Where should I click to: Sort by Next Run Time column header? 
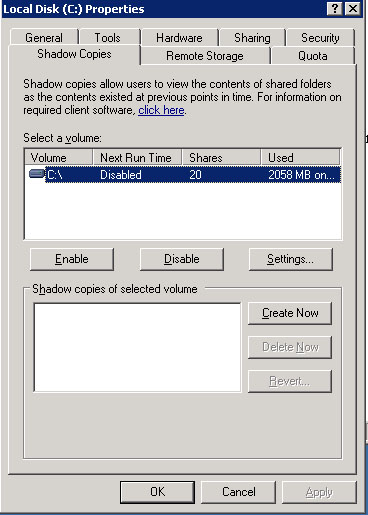click(x=137, y=157)
